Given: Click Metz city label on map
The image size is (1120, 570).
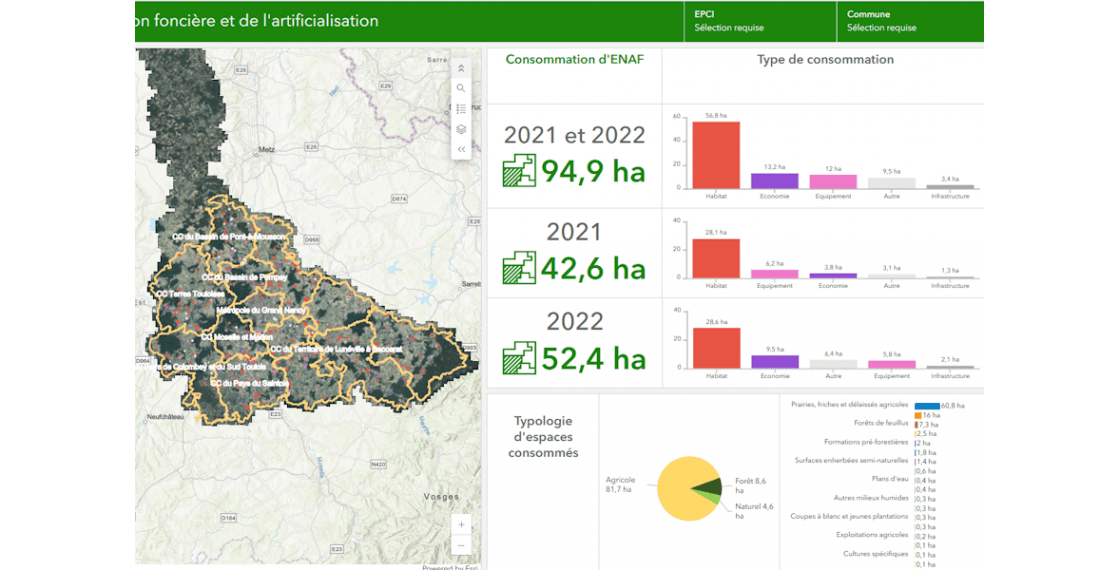Looking at the screenshot, I should 266,149.
